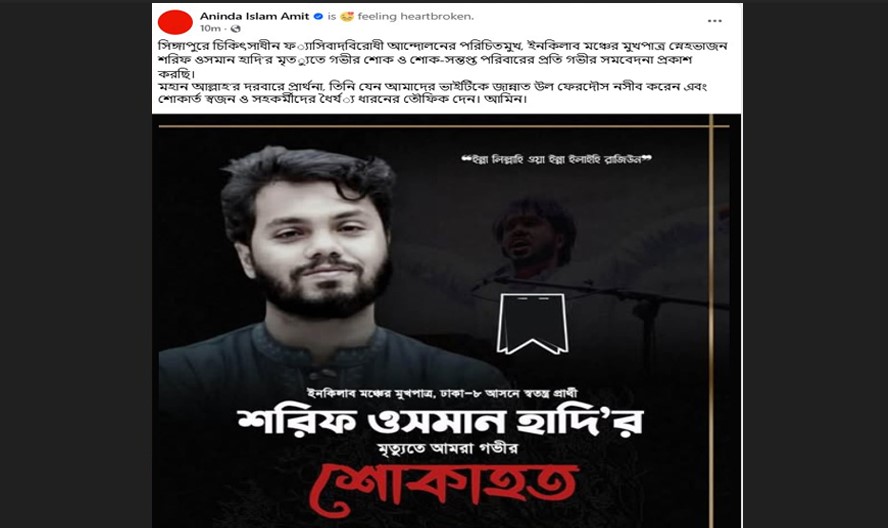
Task: Click the gold vertical line on poster
Action: point(711,321)
